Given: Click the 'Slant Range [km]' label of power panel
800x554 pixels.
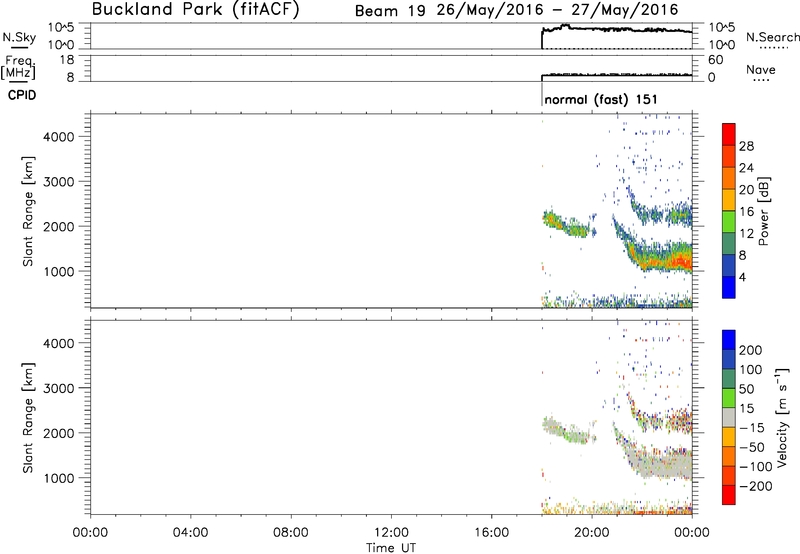Looking at the screenshot, I should coord(28,211).
